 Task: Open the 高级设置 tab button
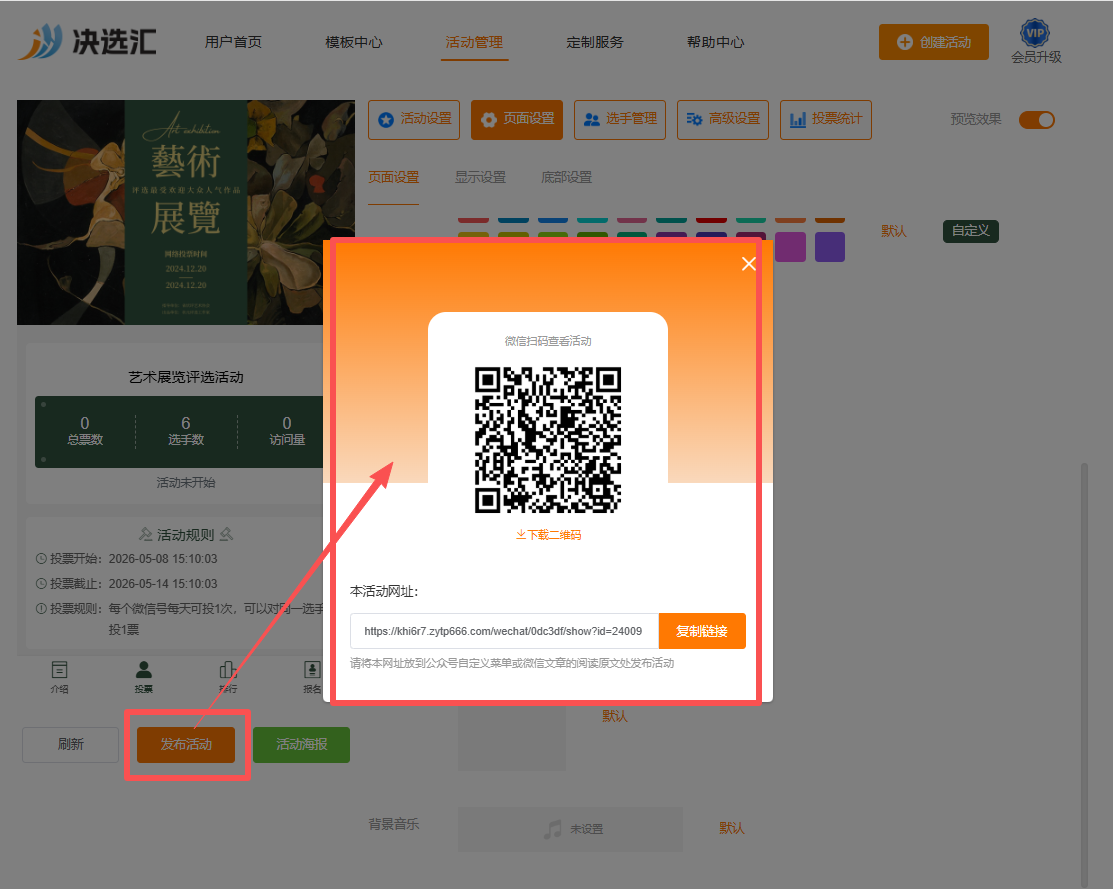point(723,119)
